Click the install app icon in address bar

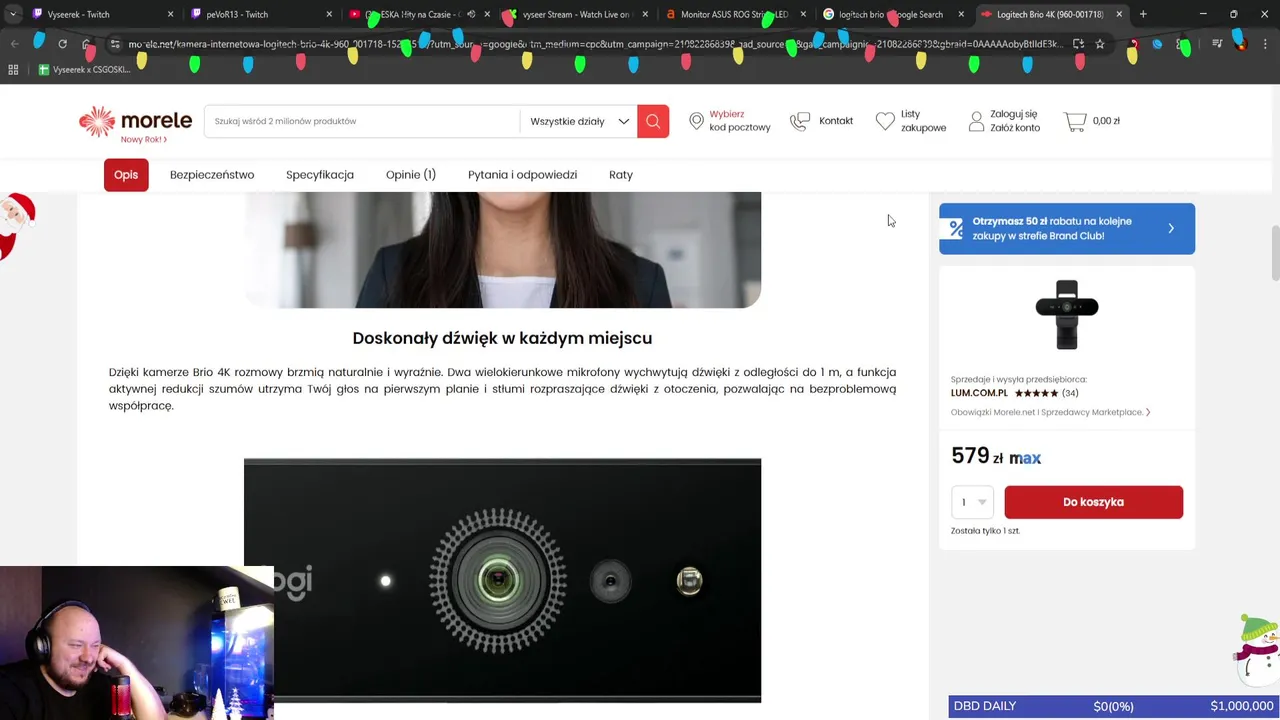[x=1078, y=44]
